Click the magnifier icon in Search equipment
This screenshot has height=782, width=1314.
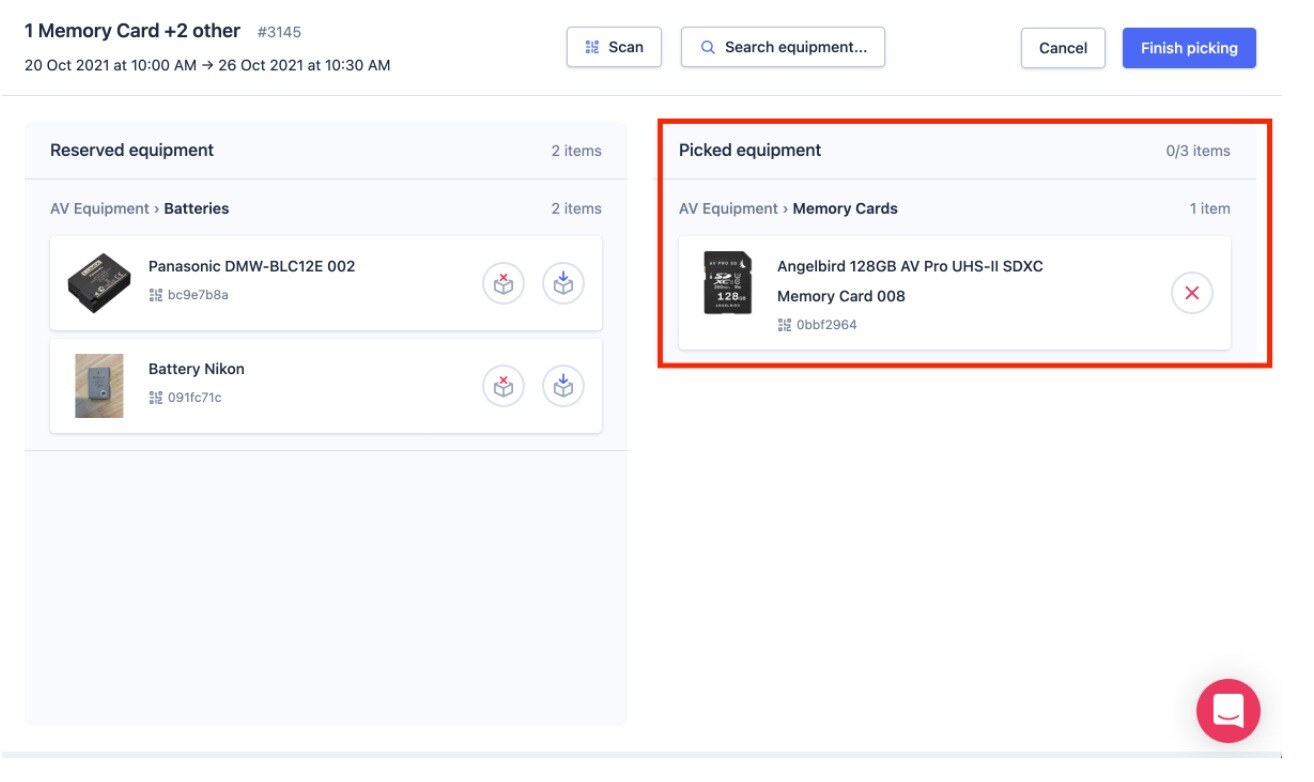click(x=708, y=47)
